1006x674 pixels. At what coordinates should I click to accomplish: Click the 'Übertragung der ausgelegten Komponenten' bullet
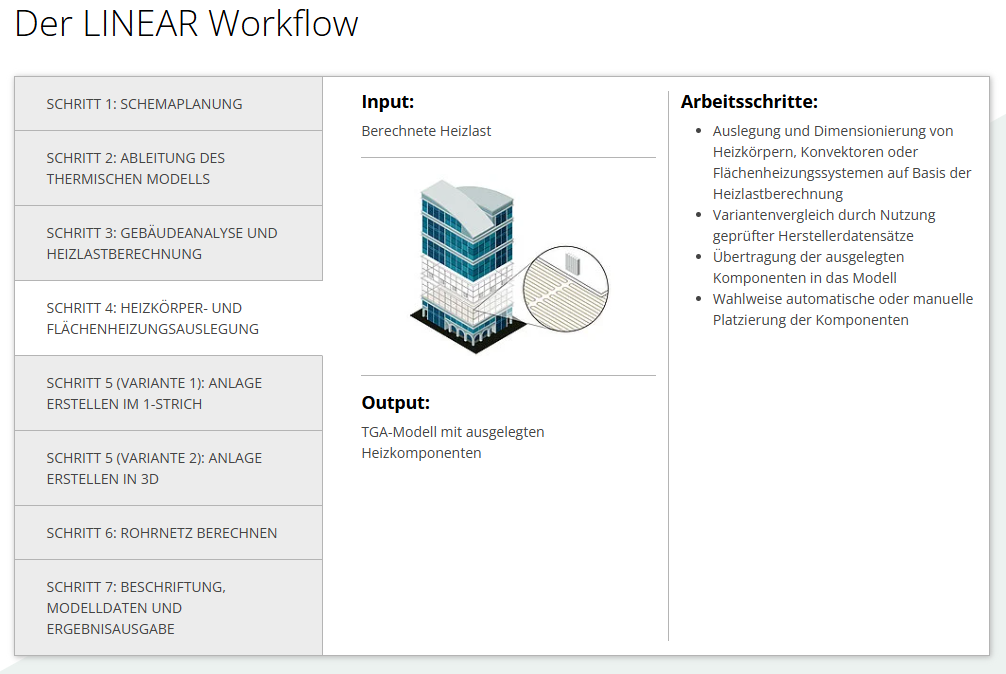(808, 267)
